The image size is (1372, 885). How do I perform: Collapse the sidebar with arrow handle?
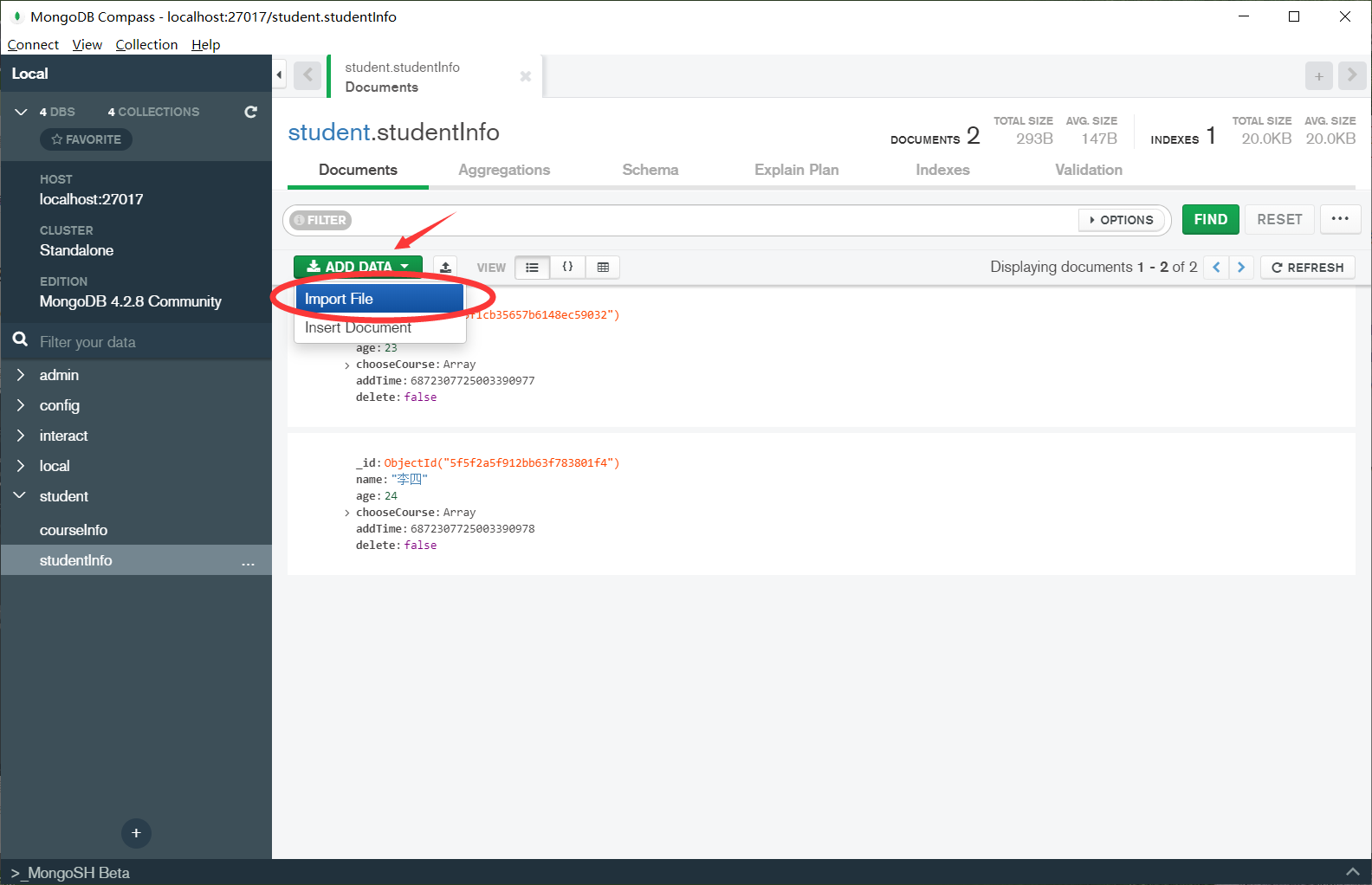(279, 75)
